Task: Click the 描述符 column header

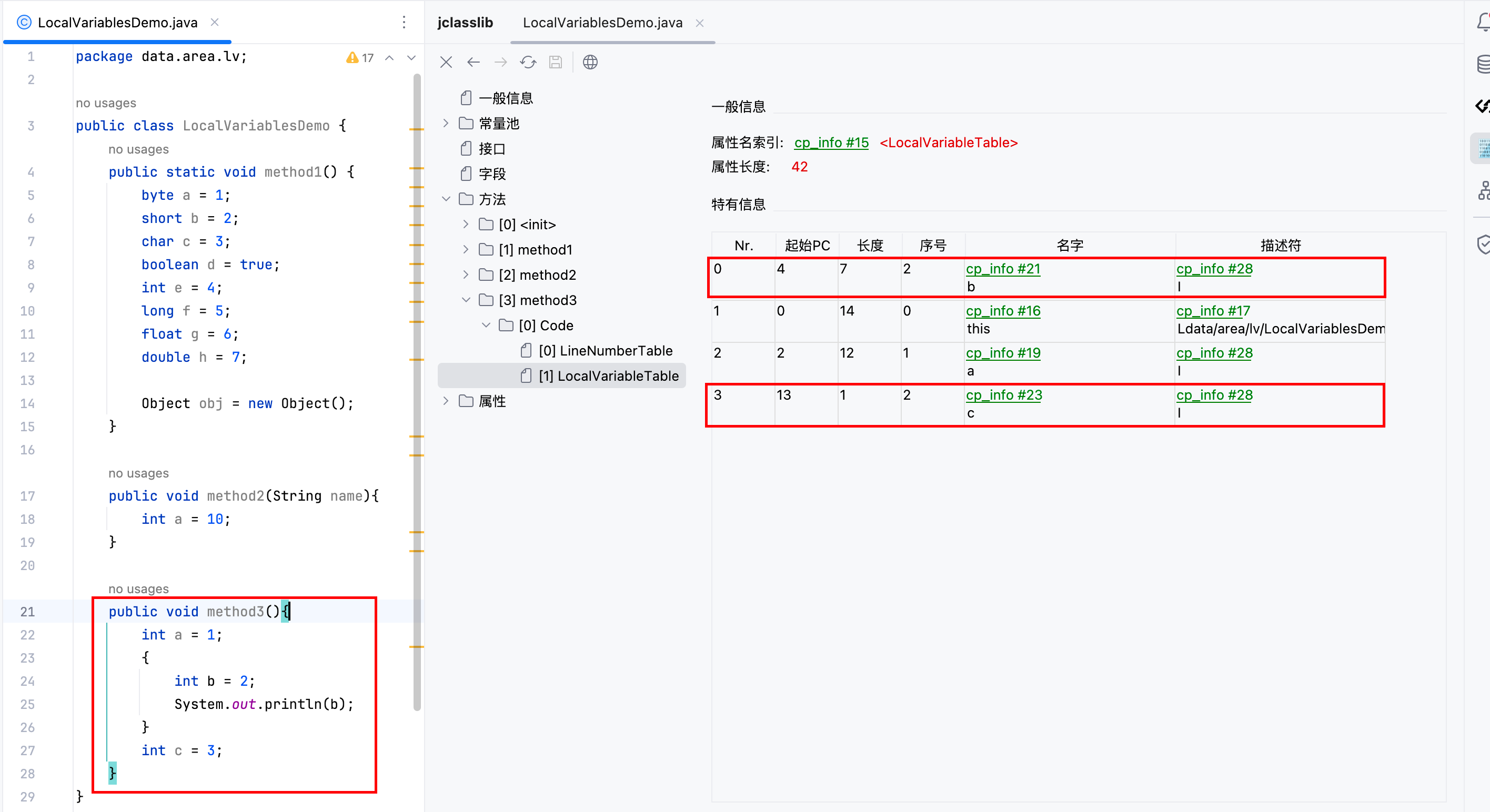Action: (1280, 246)
